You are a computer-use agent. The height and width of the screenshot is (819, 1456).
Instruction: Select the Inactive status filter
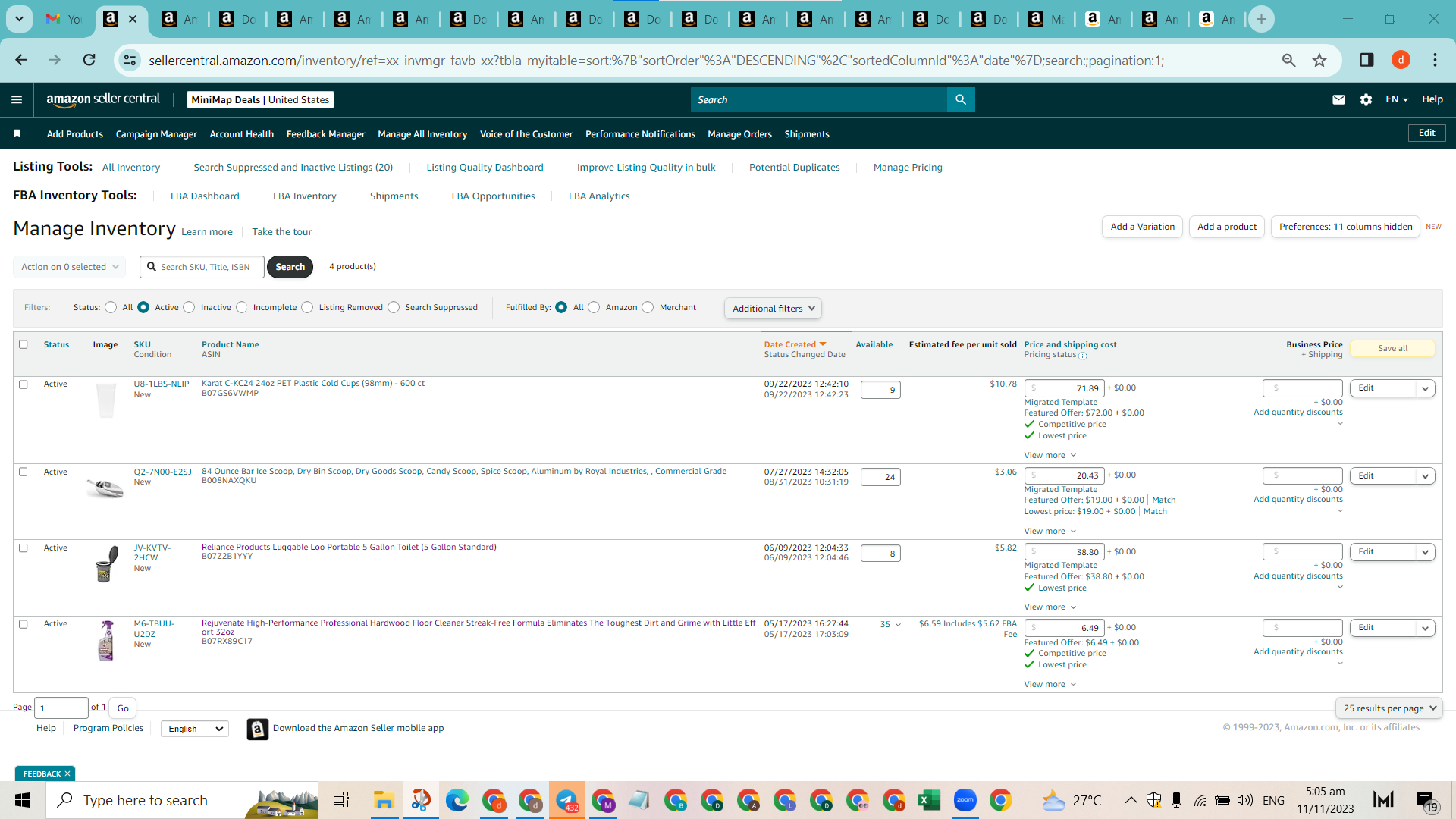[189, 307]
